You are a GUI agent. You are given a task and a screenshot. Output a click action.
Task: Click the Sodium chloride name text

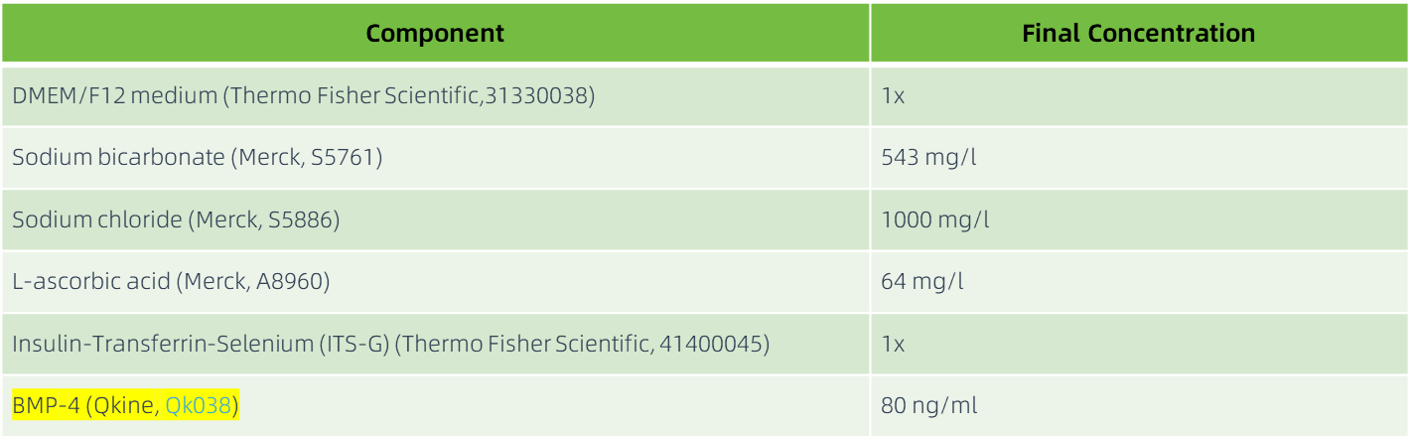click(96, 220)
